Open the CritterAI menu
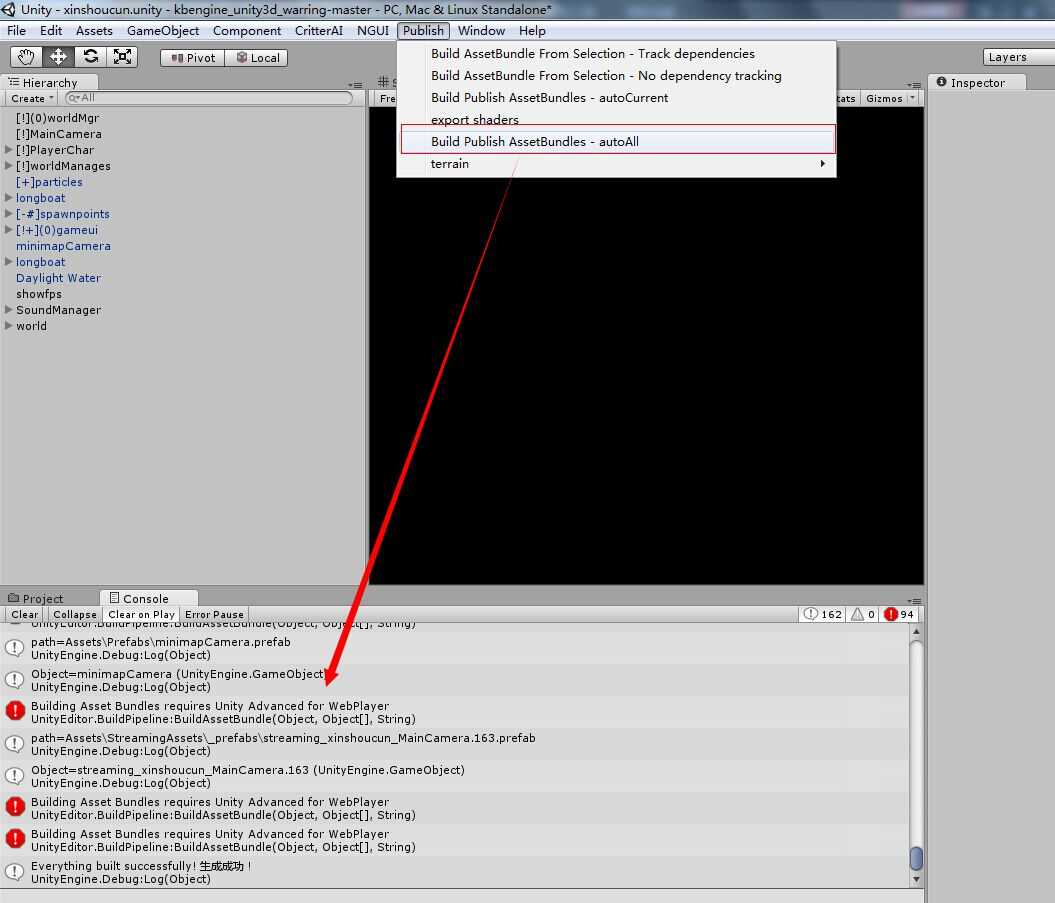The height and width of the screenshot is (903, 1055). [319, 31]
